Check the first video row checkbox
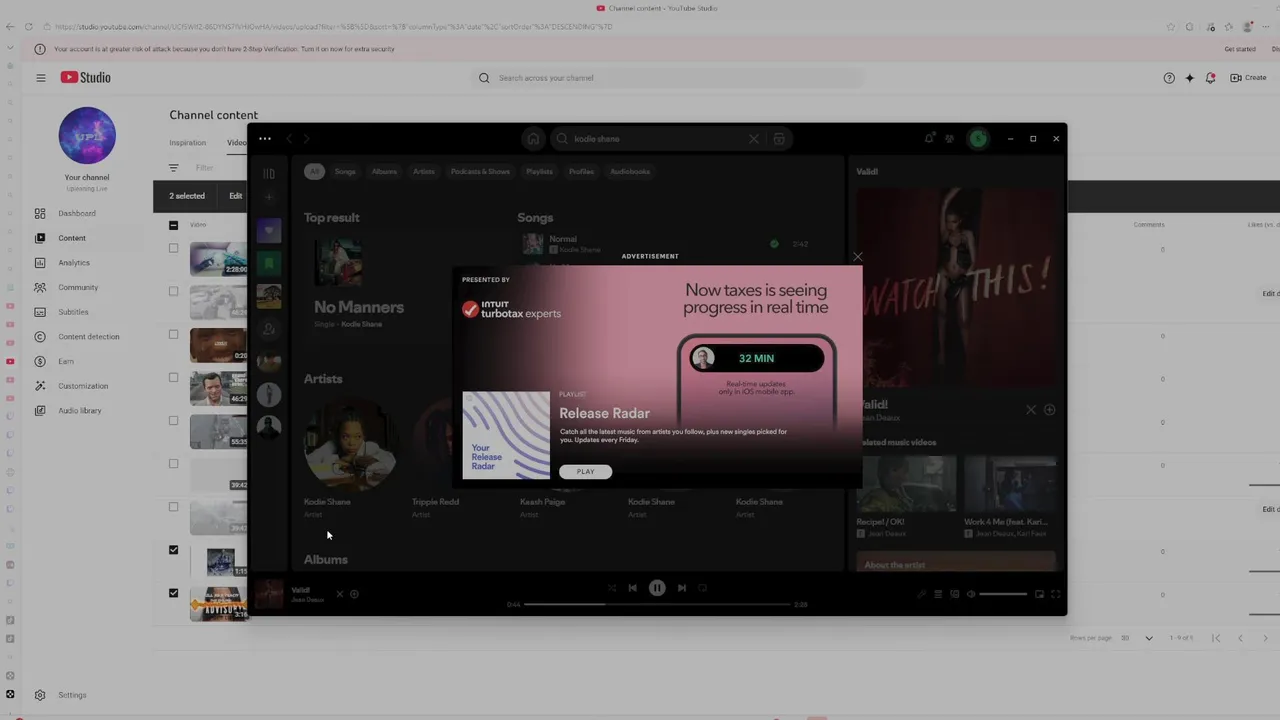Image resolution: width=1280 pixels, height=720 pixels. pyautogui.click(x=173, y=248)
